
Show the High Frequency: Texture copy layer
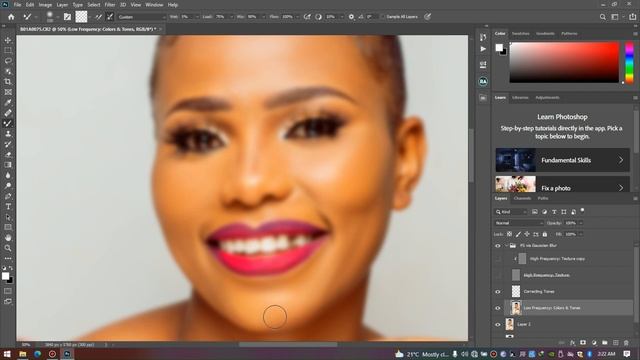pyautogui.click(x=498, y=259)
